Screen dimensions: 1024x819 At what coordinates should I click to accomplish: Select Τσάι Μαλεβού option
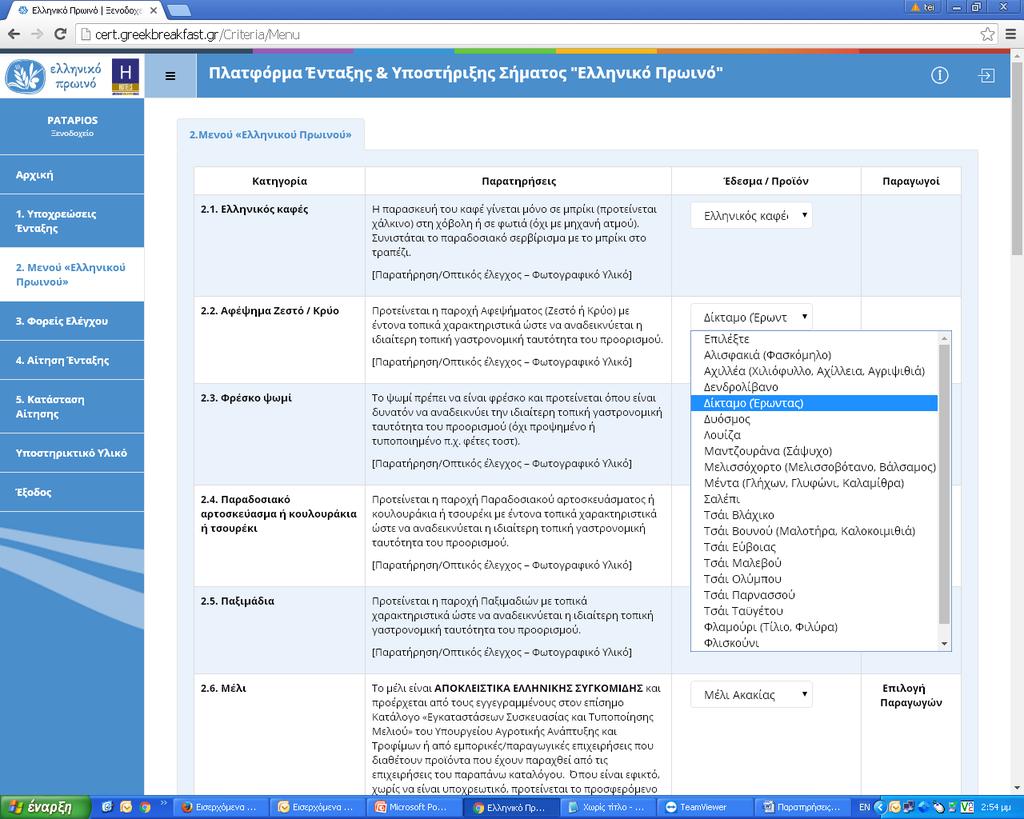point(814,563)
